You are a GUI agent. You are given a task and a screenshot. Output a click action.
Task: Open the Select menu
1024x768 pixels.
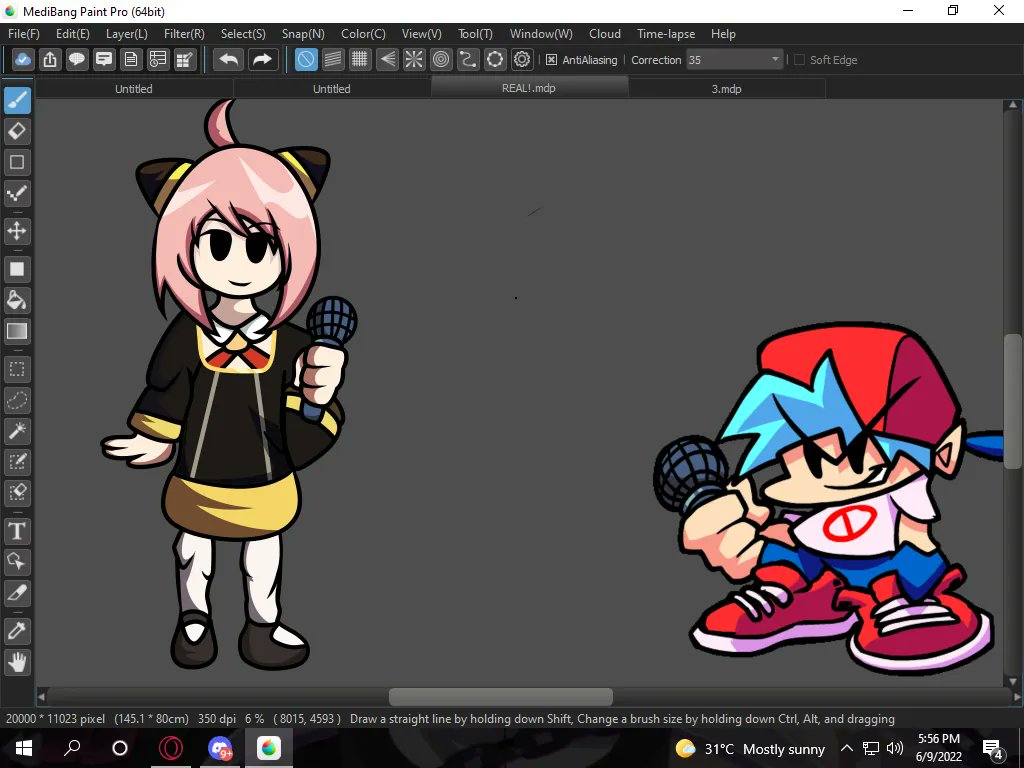click(x=243, y=34)
